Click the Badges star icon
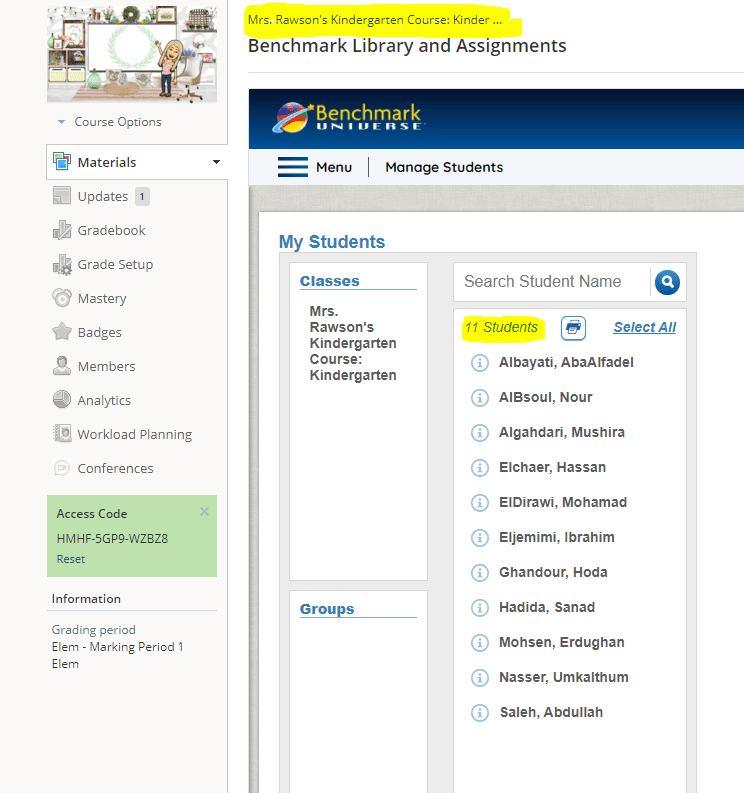744x793 pixels. pyautogui.click(x=62, y=332)
